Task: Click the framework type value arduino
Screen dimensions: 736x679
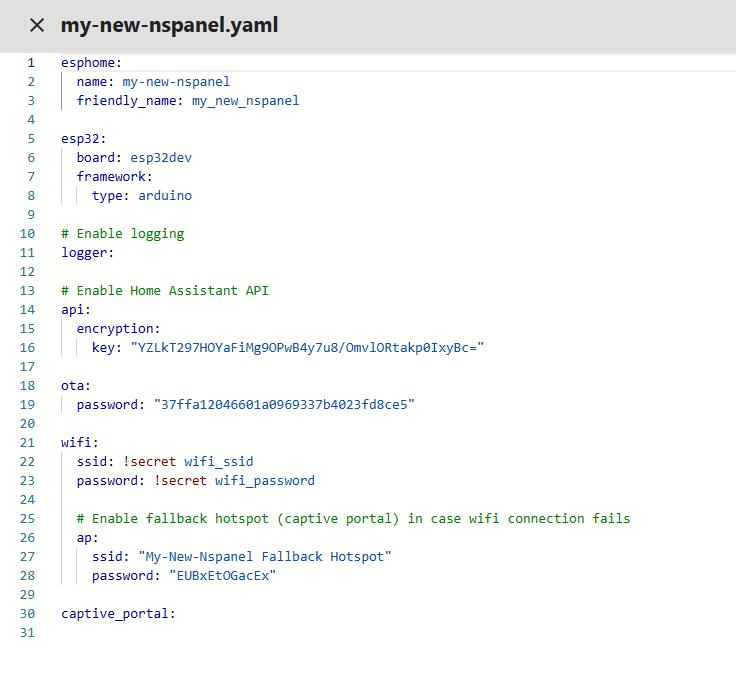Action: pyautogui.click(x=165, y=196)
